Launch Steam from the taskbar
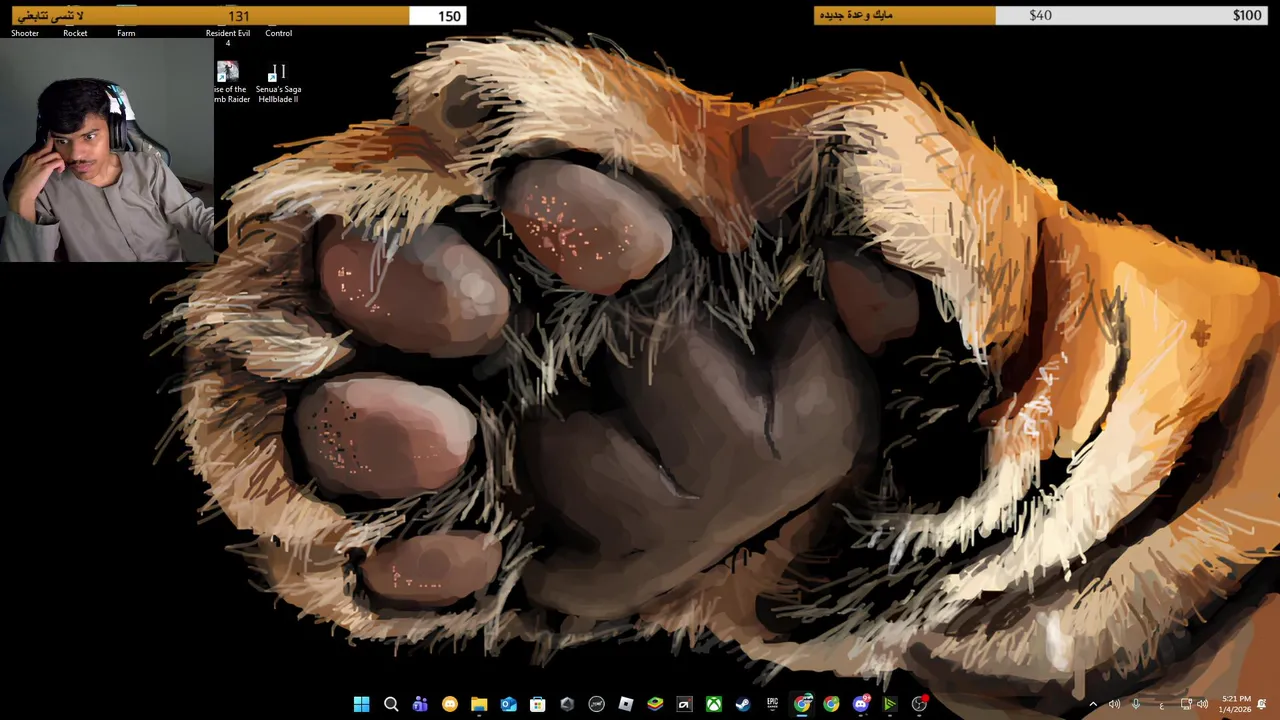 (743, 704)
